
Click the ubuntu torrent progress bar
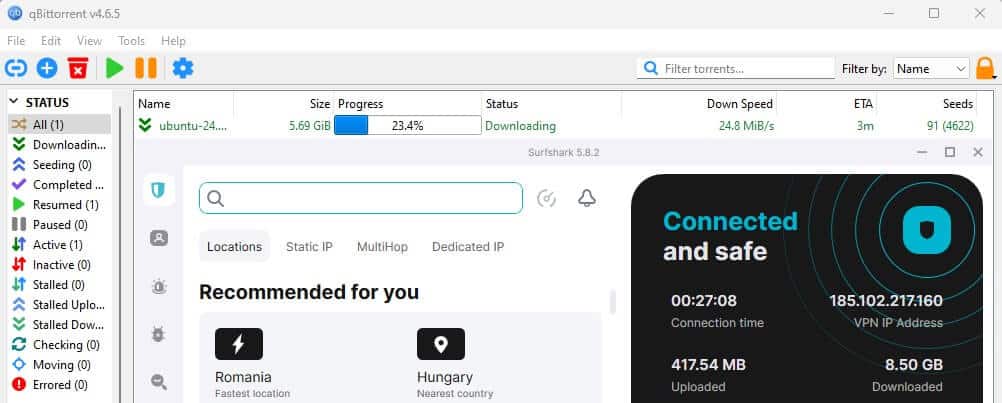[407, 126]
